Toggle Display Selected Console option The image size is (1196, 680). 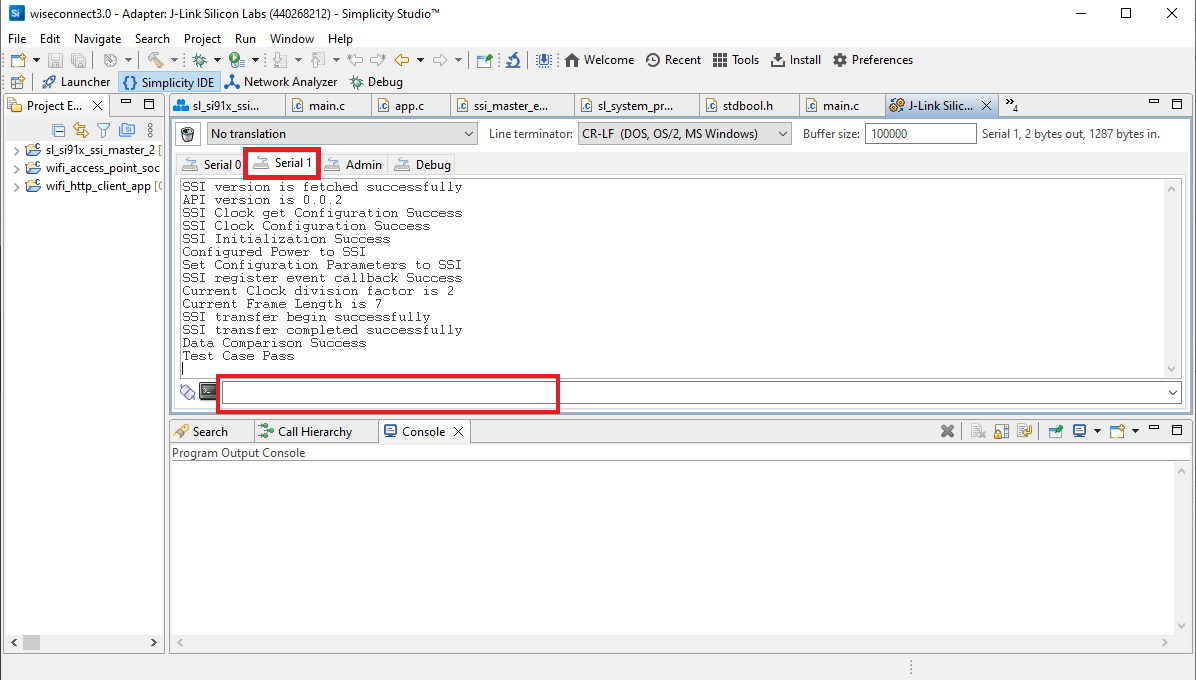point(1078,430)
